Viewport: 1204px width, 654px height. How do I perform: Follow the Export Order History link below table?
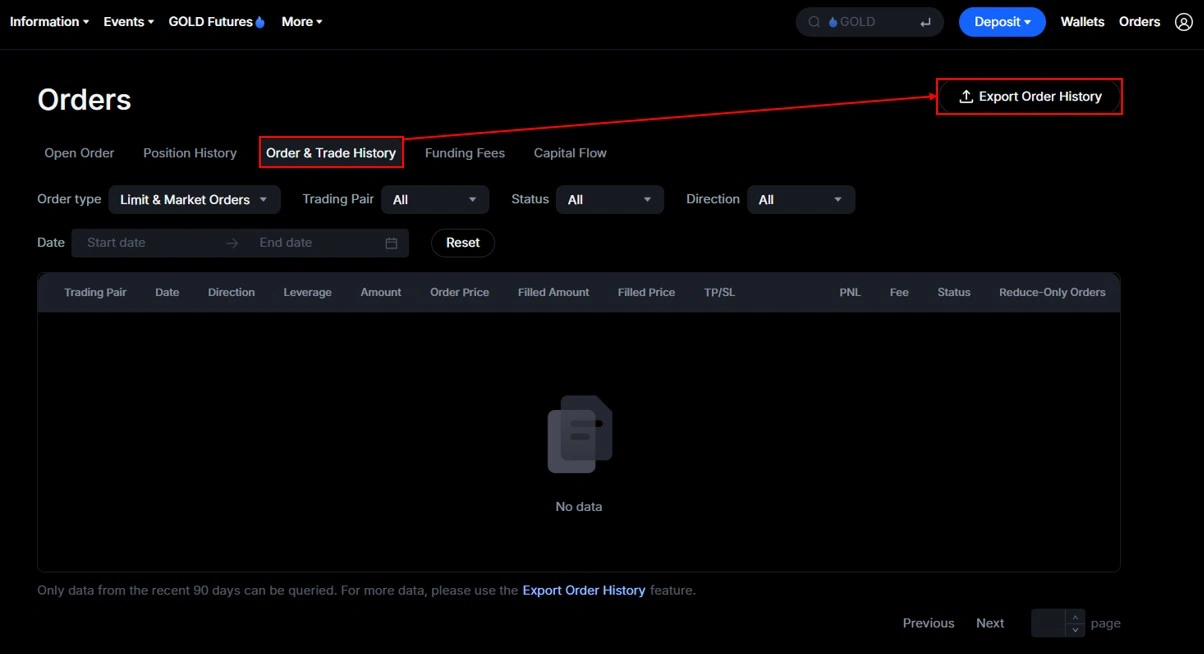[x=584, y=591]
